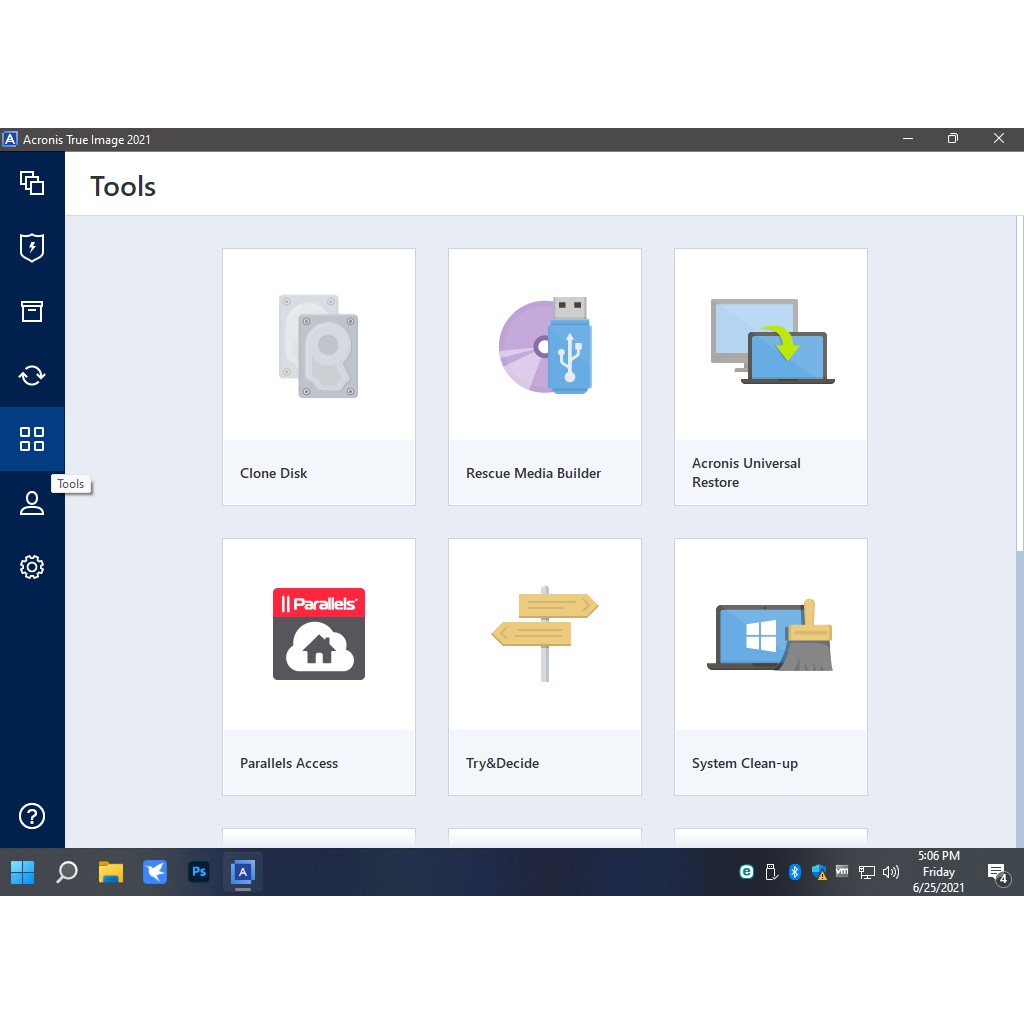This screenshot has width=1024, height=1024.
Task: Open Acronis Universal Restore tile
Action: tap(770, 376)
